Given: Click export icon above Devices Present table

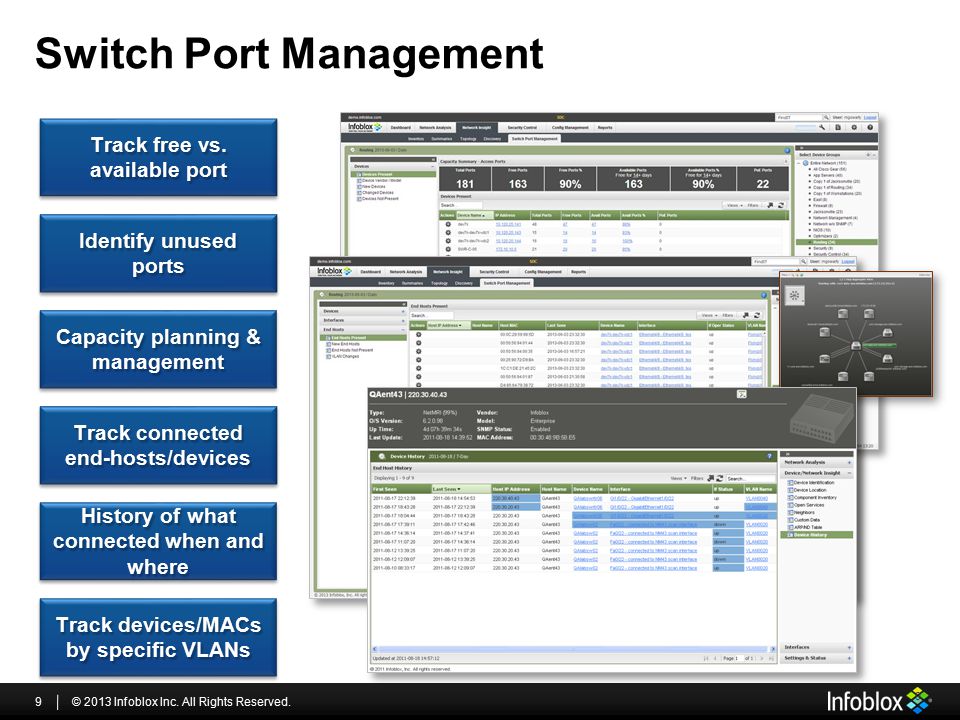Looking at the screenshot, I should point(770,205).
